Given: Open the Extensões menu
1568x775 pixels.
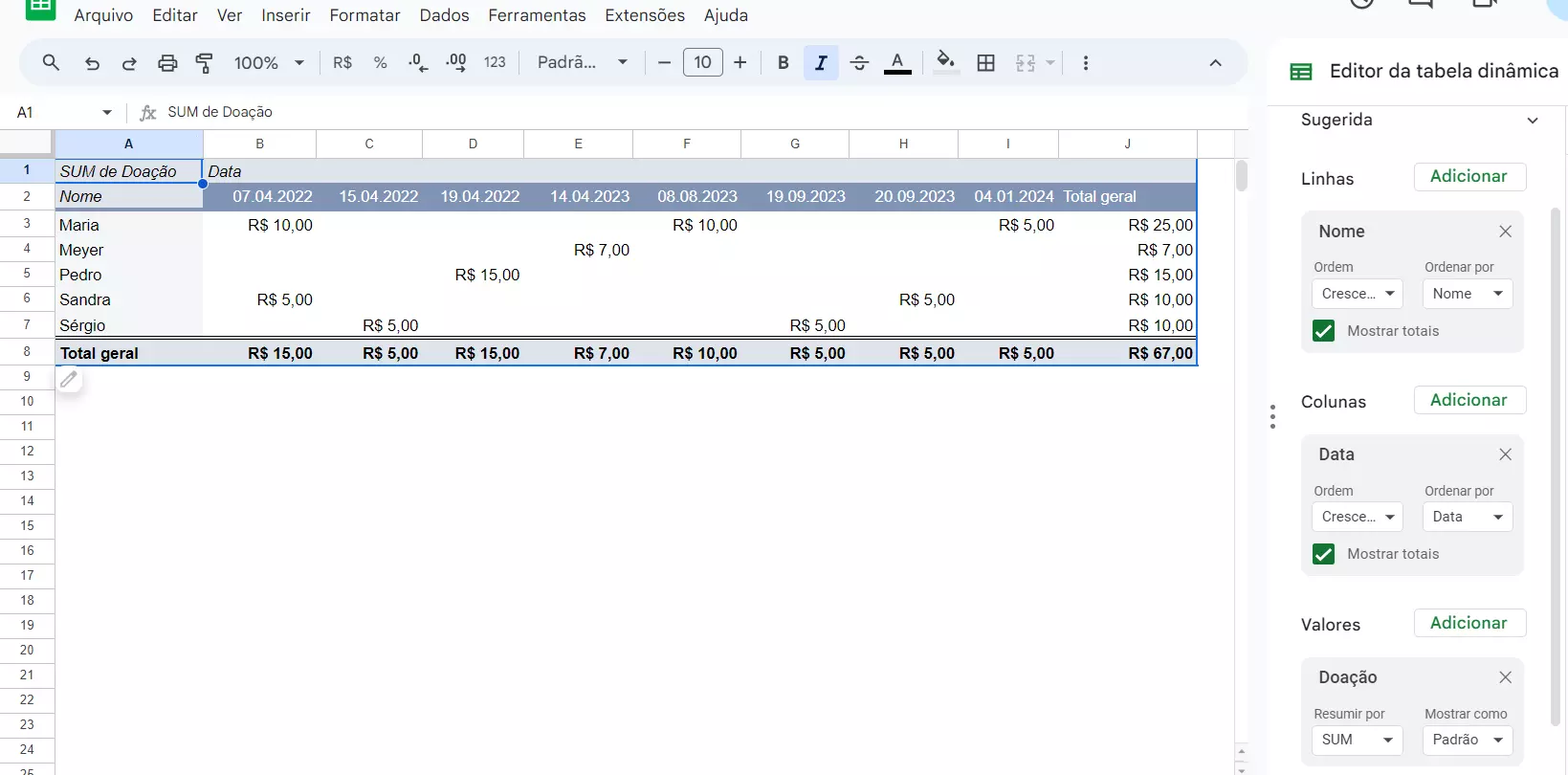Looking at the screenshot, I should [x=645, y=15].
